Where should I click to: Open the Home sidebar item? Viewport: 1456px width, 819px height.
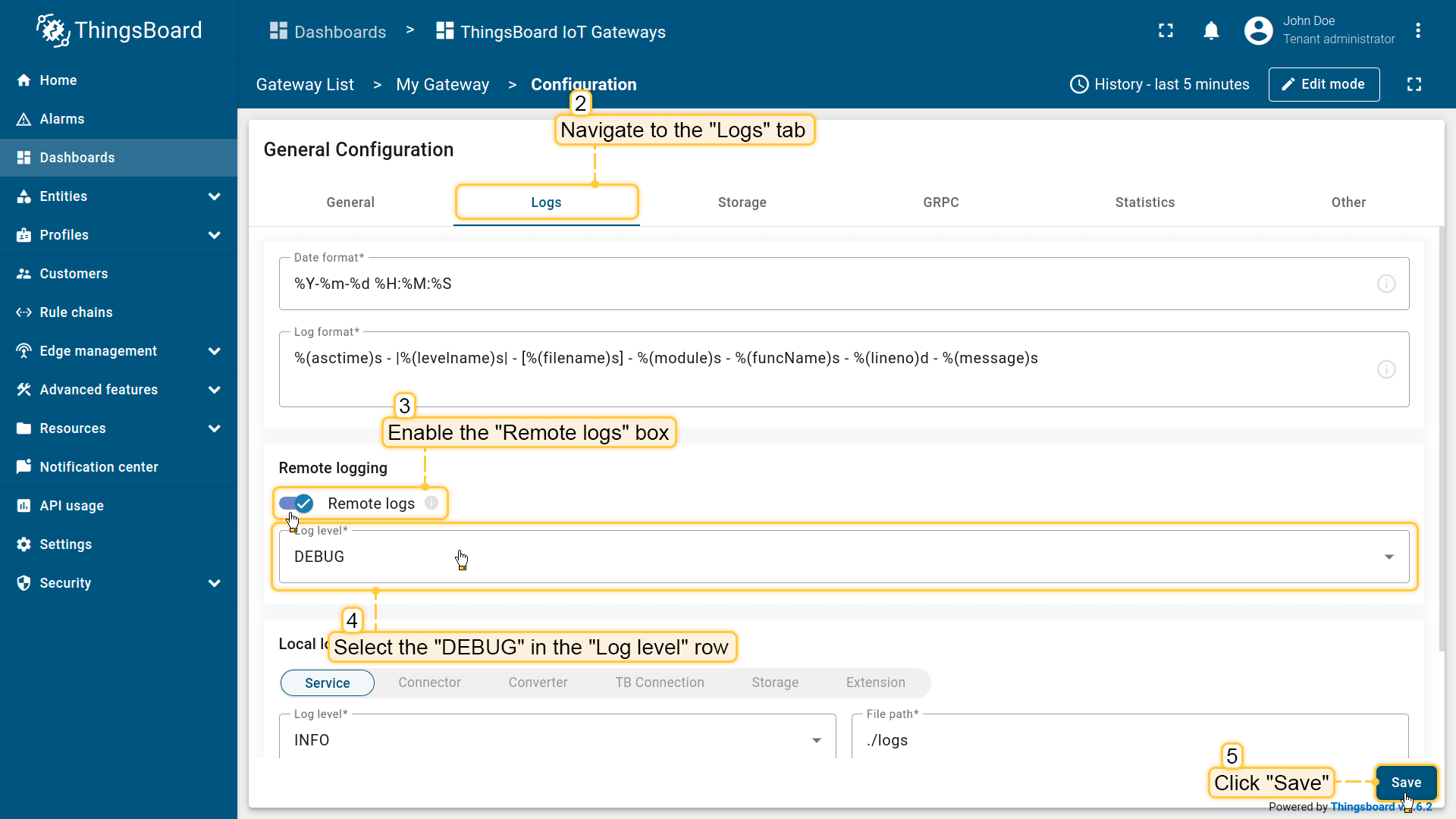(118, 80)
